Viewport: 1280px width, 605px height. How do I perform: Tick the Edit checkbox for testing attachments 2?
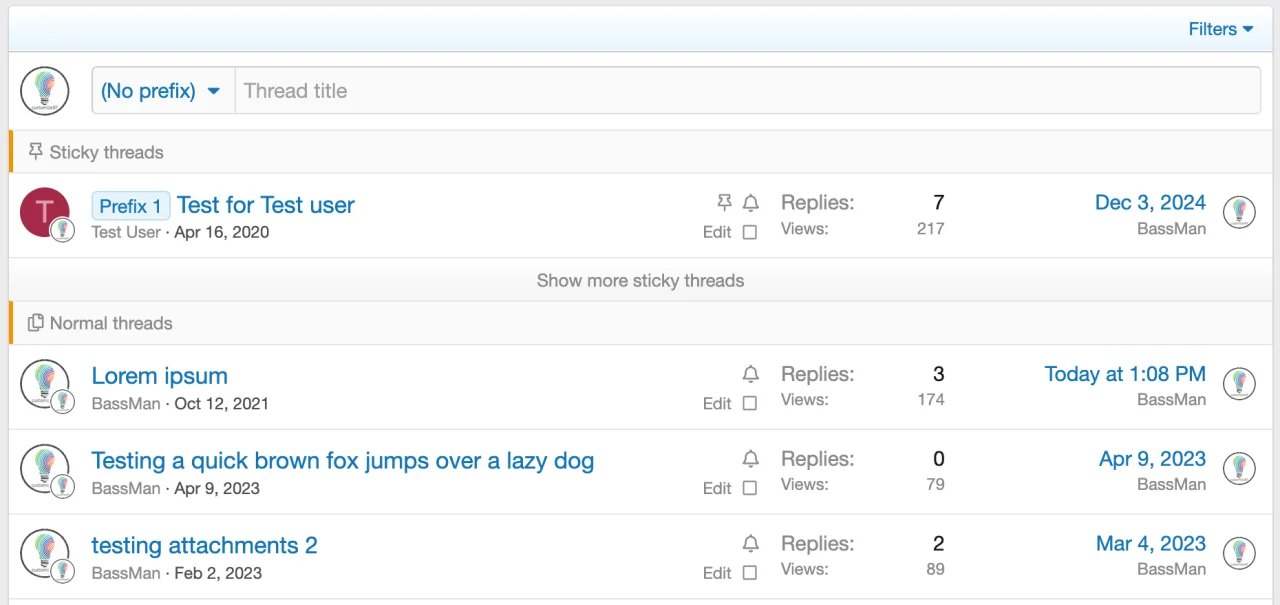(x=750, y=573)
